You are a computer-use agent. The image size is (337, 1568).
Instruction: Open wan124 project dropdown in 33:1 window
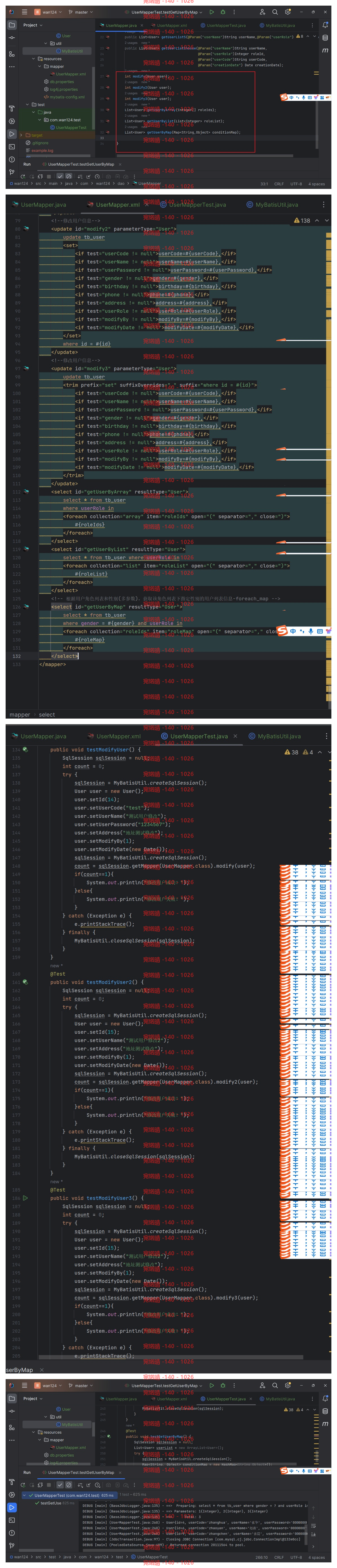pyautogui.click(x=48, y=12)
